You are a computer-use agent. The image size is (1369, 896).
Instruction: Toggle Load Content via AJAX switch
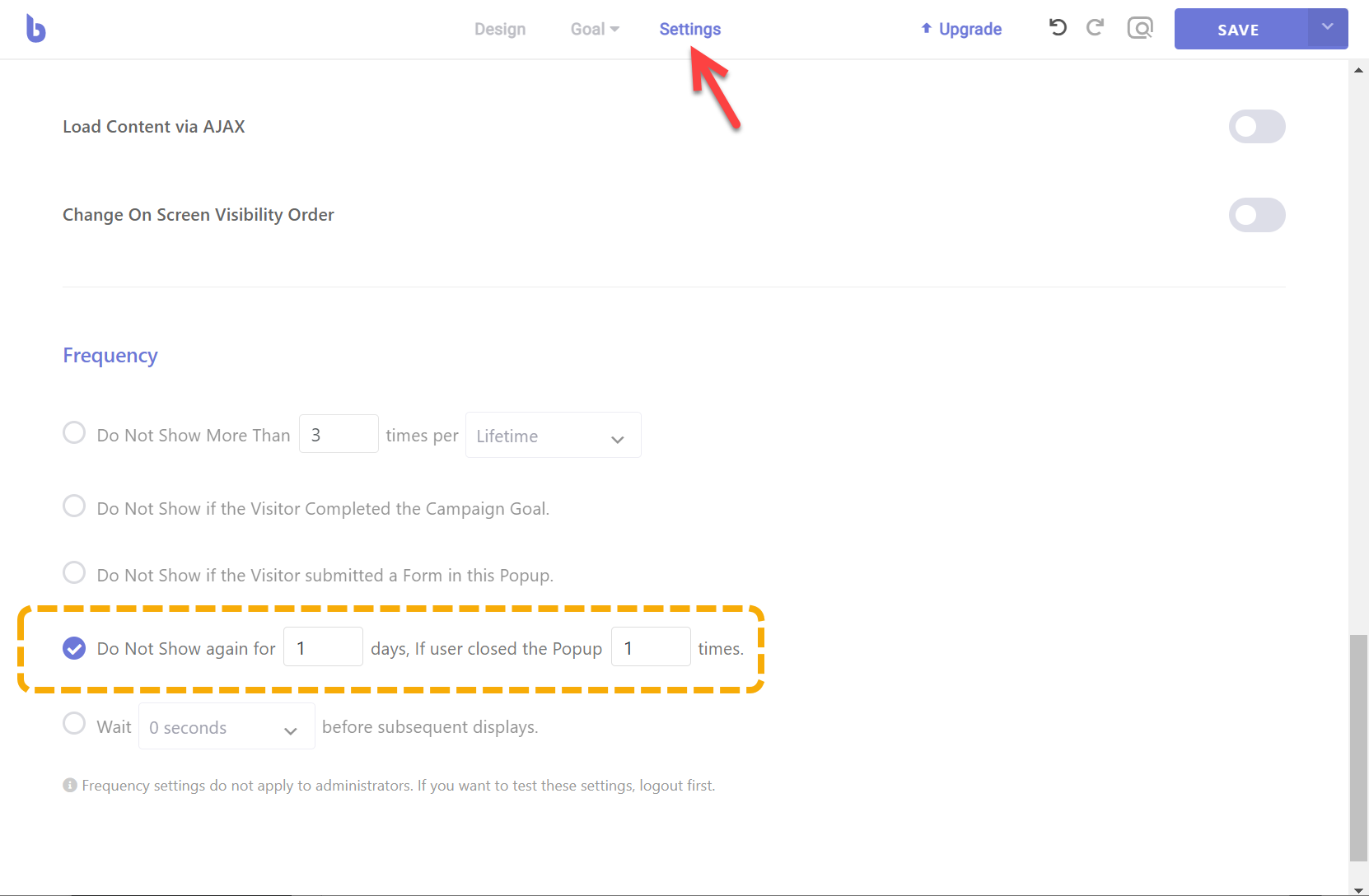[1257, 126]
